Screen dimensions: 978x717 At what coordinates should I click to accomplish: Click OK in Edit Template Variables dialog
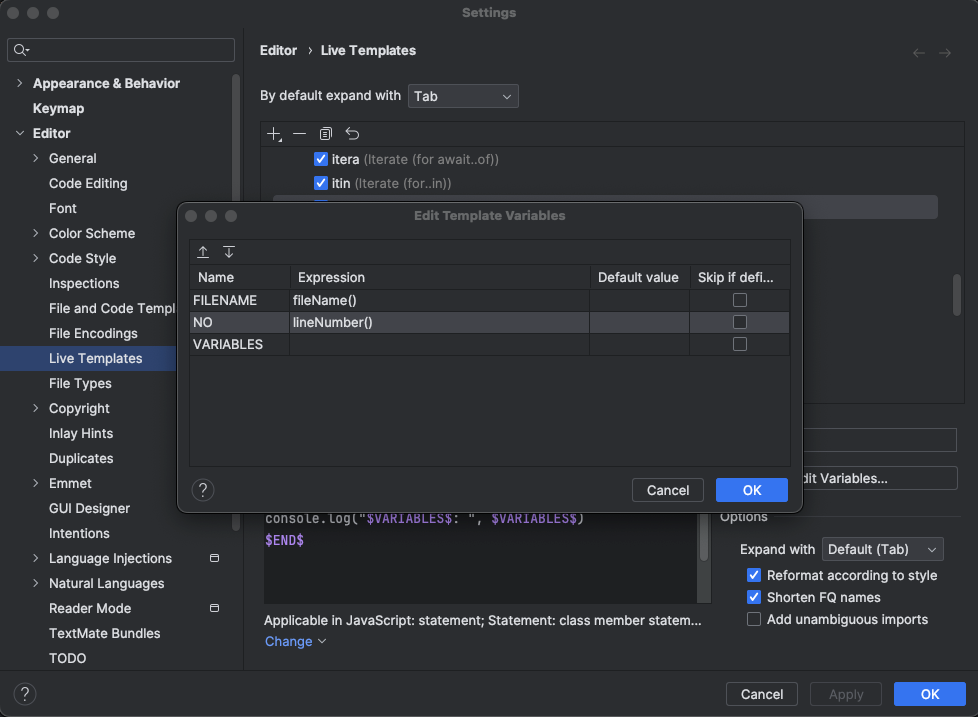click(x=752, y=490)
